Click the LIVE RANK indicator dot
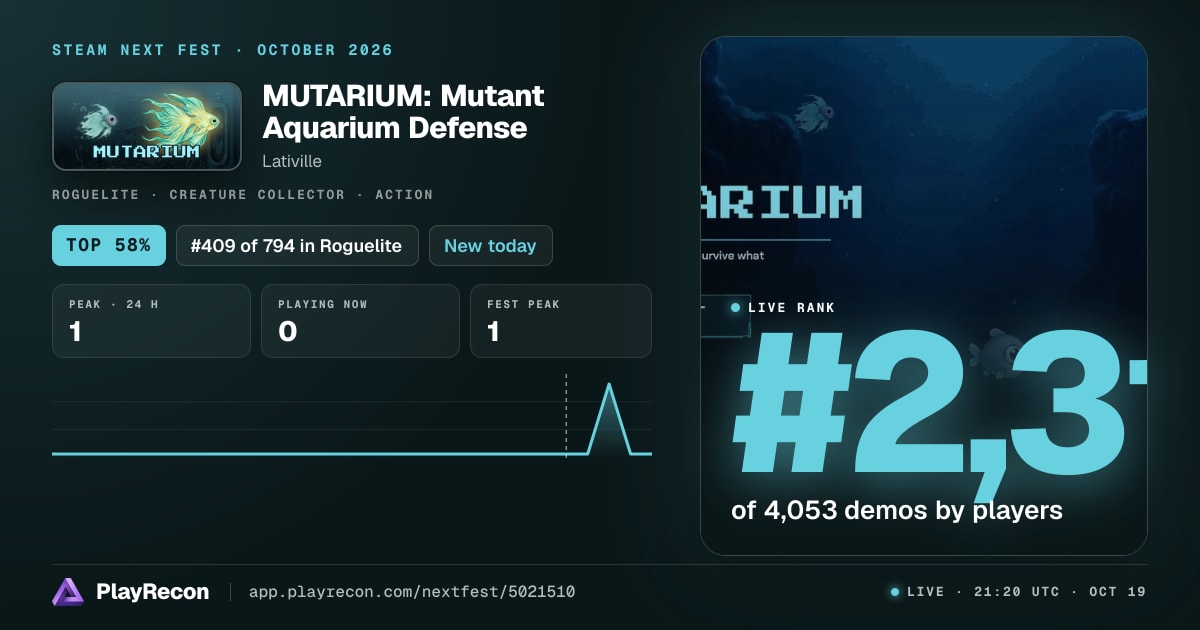The width and height of the screenshot is (1200, 630). pos(736,308)
